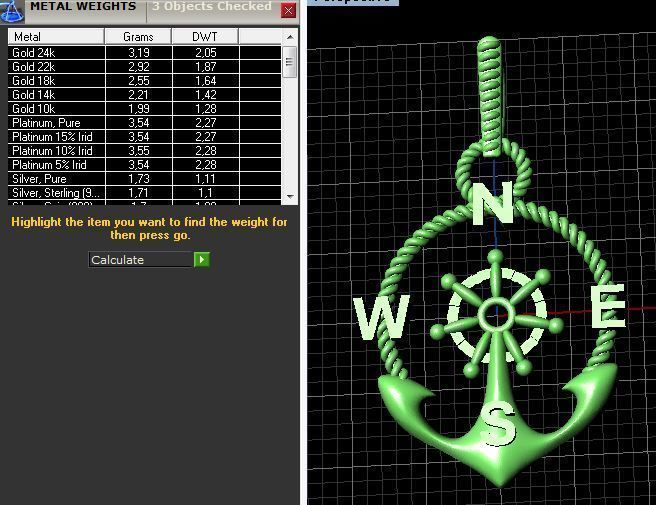Viewport: 656px width, 505px height.
Task: Select the Platinum, Pure row
Action: (144, 123)
